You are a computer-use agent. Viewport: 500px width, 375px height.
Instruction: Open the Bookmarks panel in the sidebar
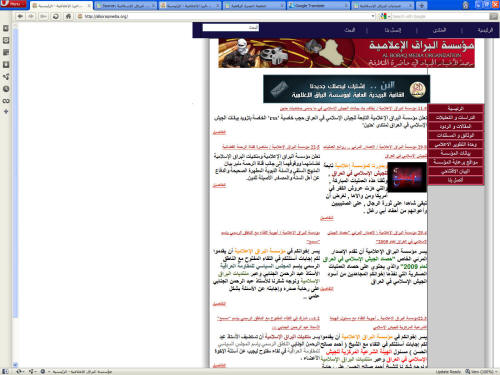coord(6,28)
